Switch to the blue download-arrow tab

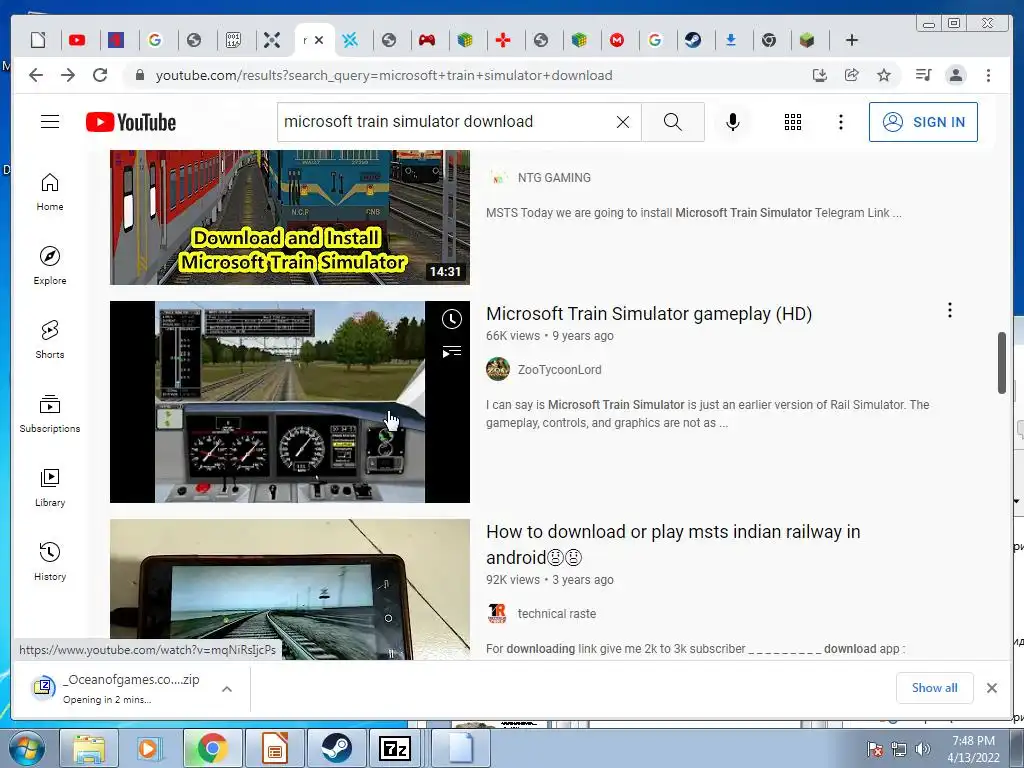pos(731,40)
